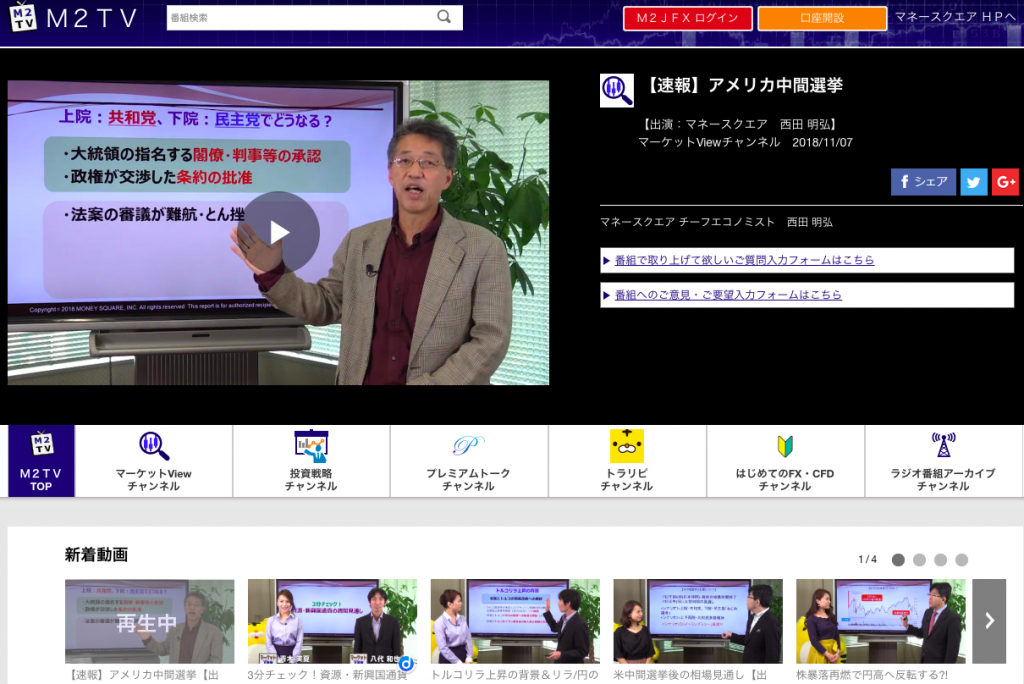Select the M2TV TOP tab
This screenshot has height=684, width=1024.
click(41, 461)
